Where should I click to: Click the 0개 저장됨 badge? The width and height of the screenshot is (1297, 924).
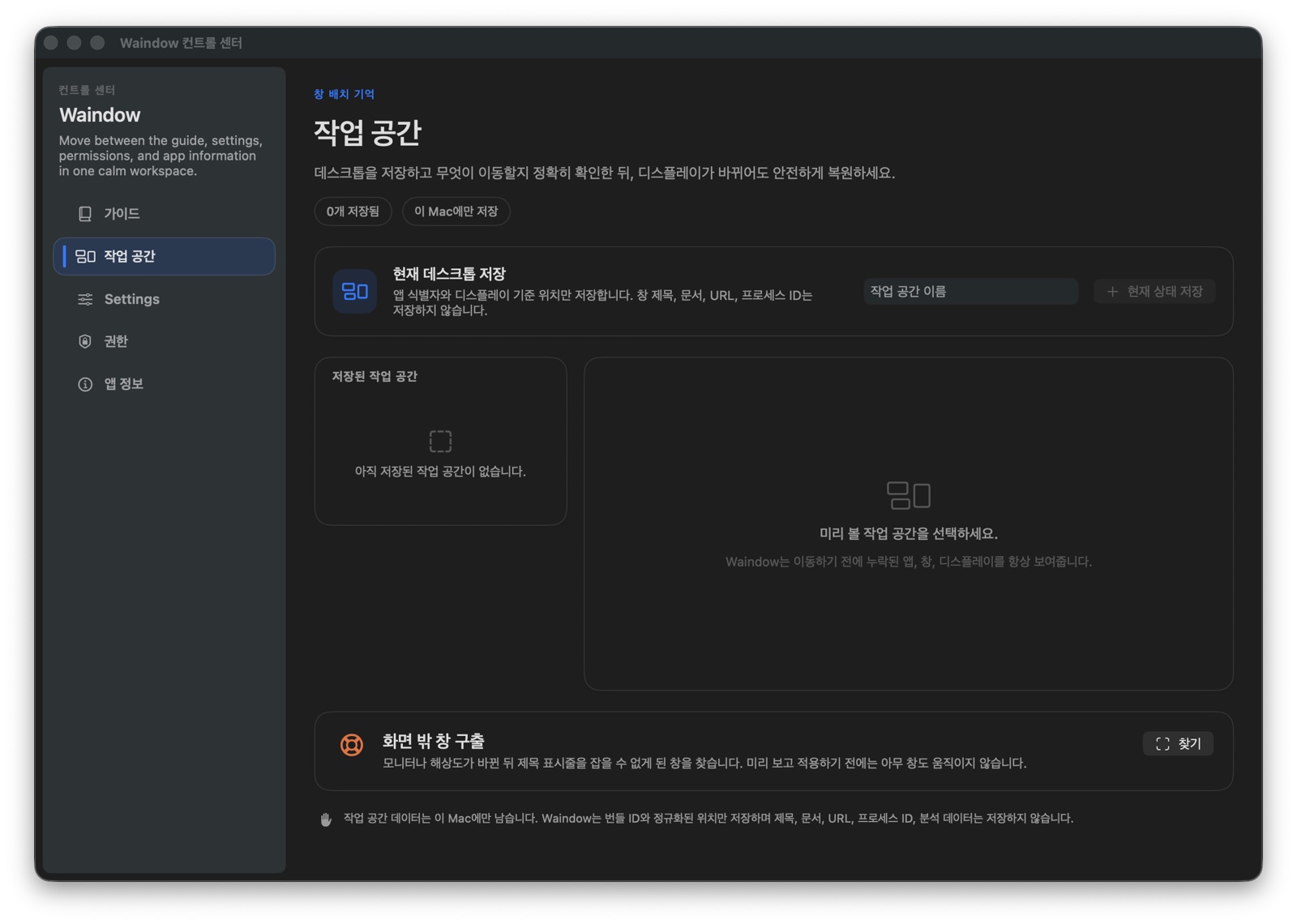353,212
